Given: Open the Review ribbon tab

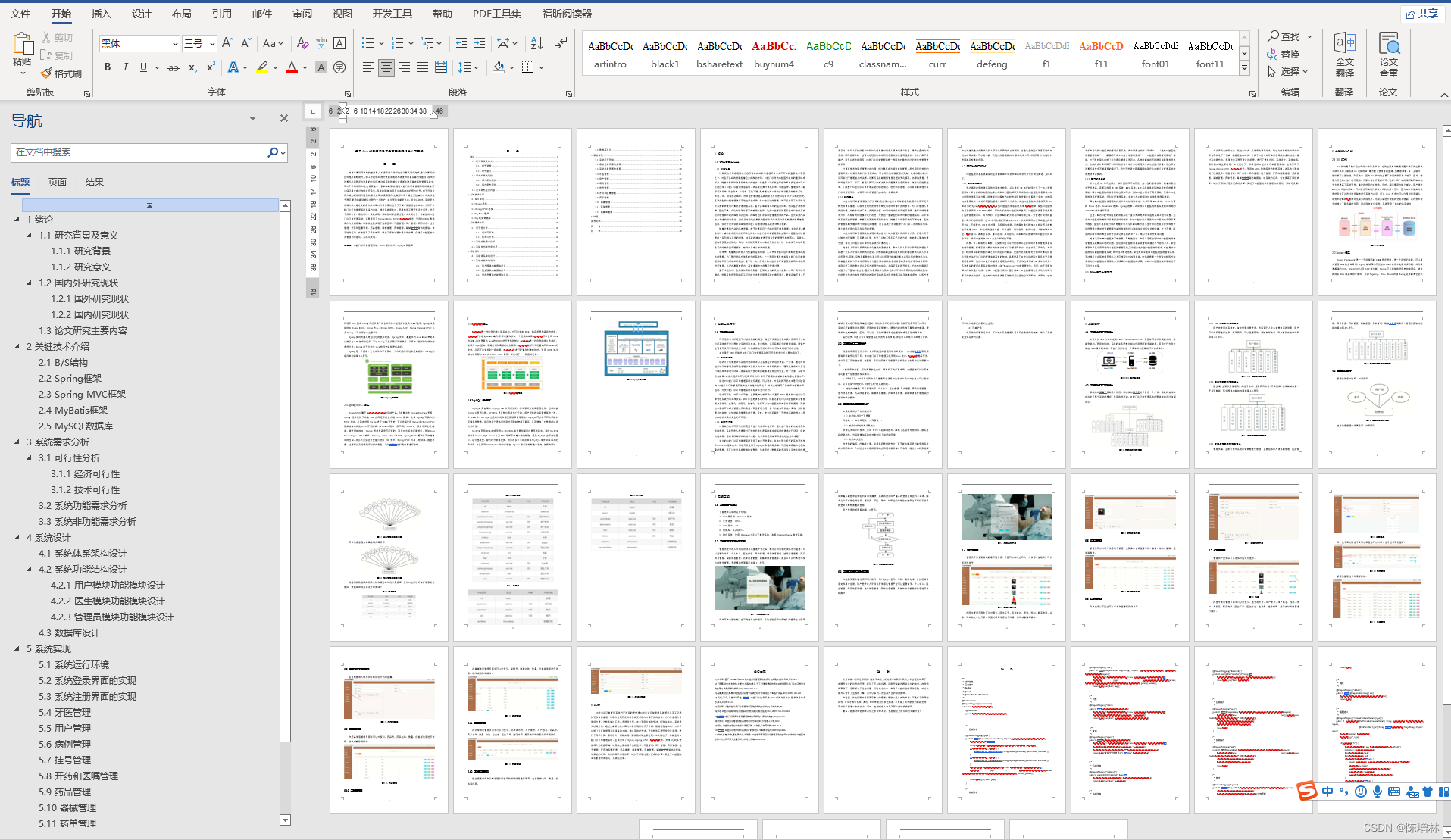Looking at the screenshot, I should [302, 14].
